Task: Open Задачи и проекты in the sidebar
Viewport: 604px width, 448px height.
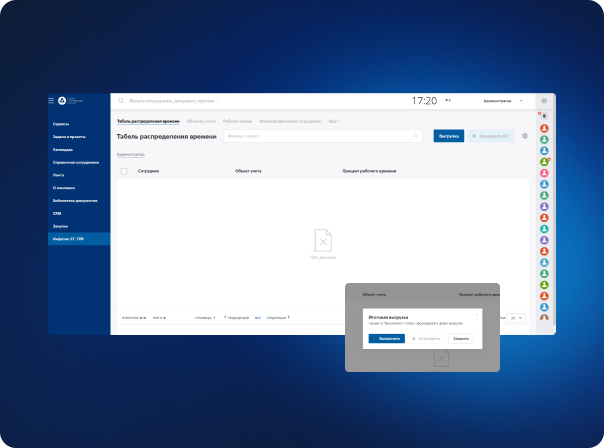Action: tap(69, 136)
